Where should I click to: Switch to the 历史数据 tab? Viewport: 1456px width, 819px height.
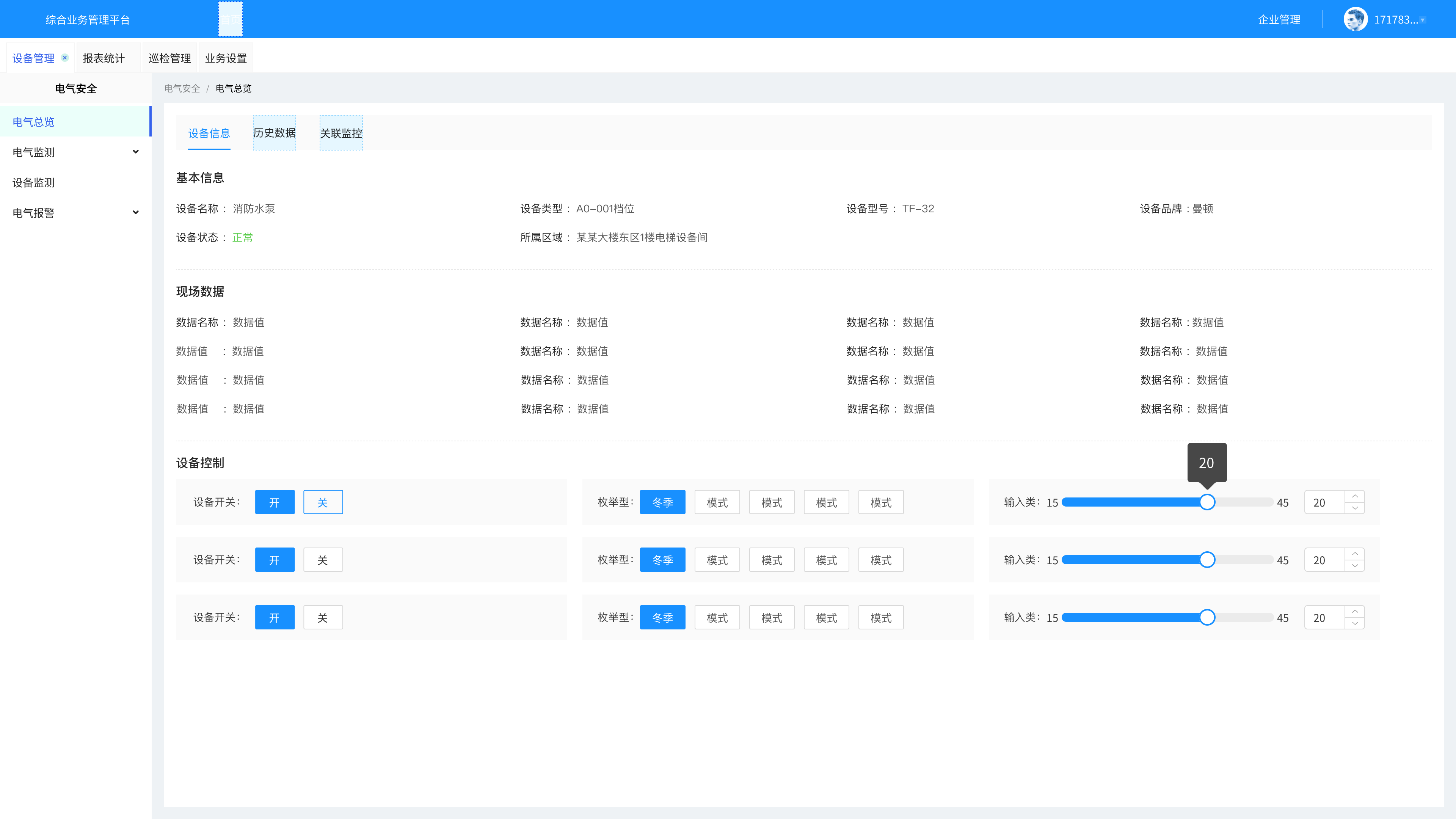[x=274, y=133]
